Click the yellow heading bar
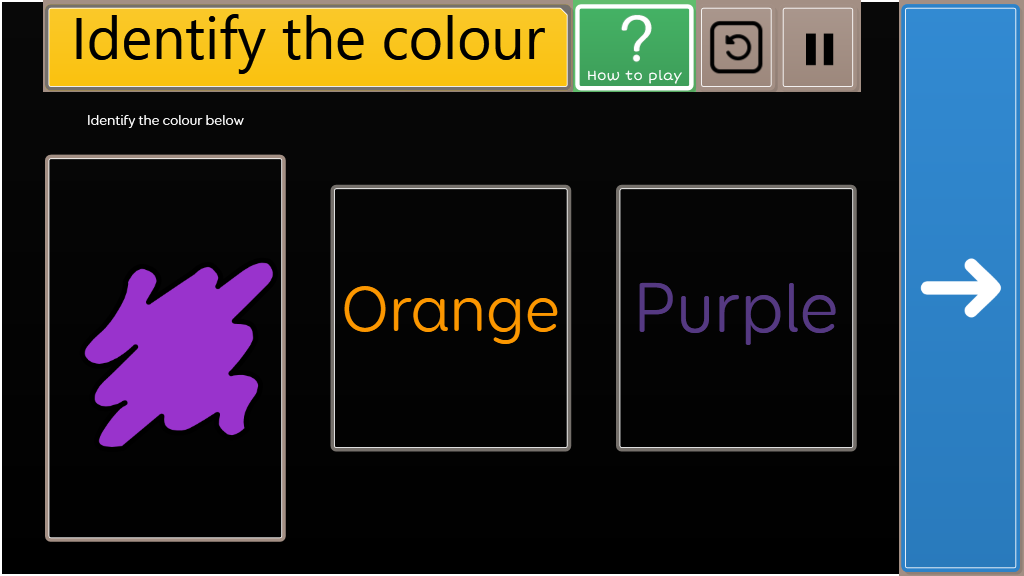Viewport: 1024px width, 576px height. click(x=308, y=47)
